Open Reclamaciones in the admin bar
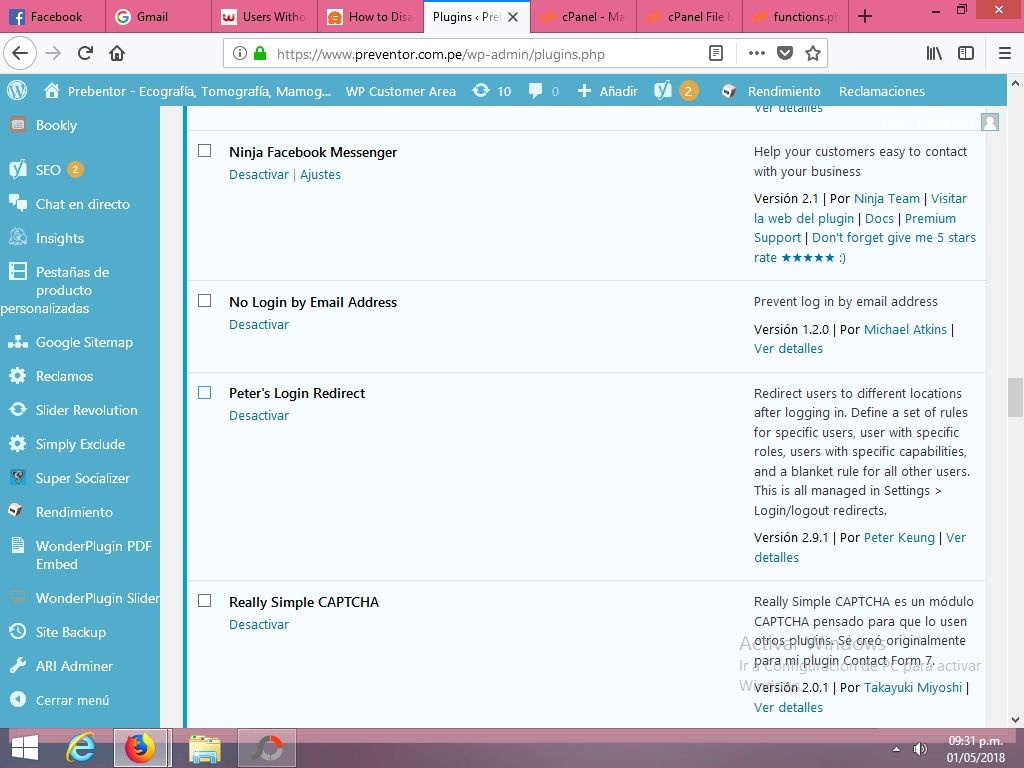This screenshot has width=1024, height=768. tap(882, 91)
